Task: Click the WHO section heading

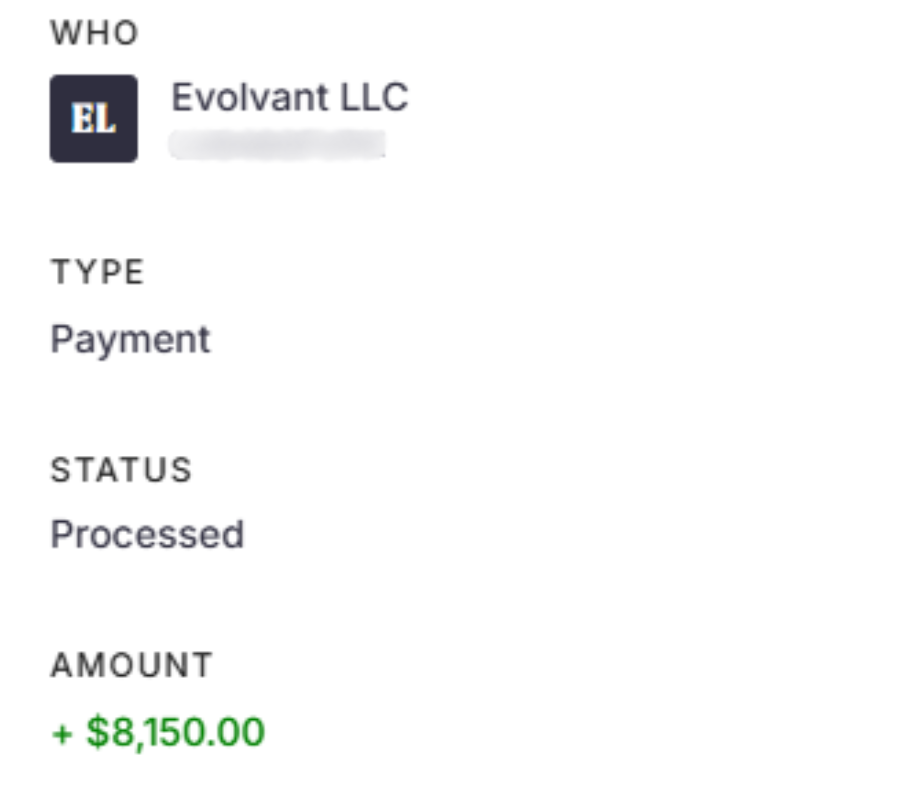Action: (x=95, y=33)
